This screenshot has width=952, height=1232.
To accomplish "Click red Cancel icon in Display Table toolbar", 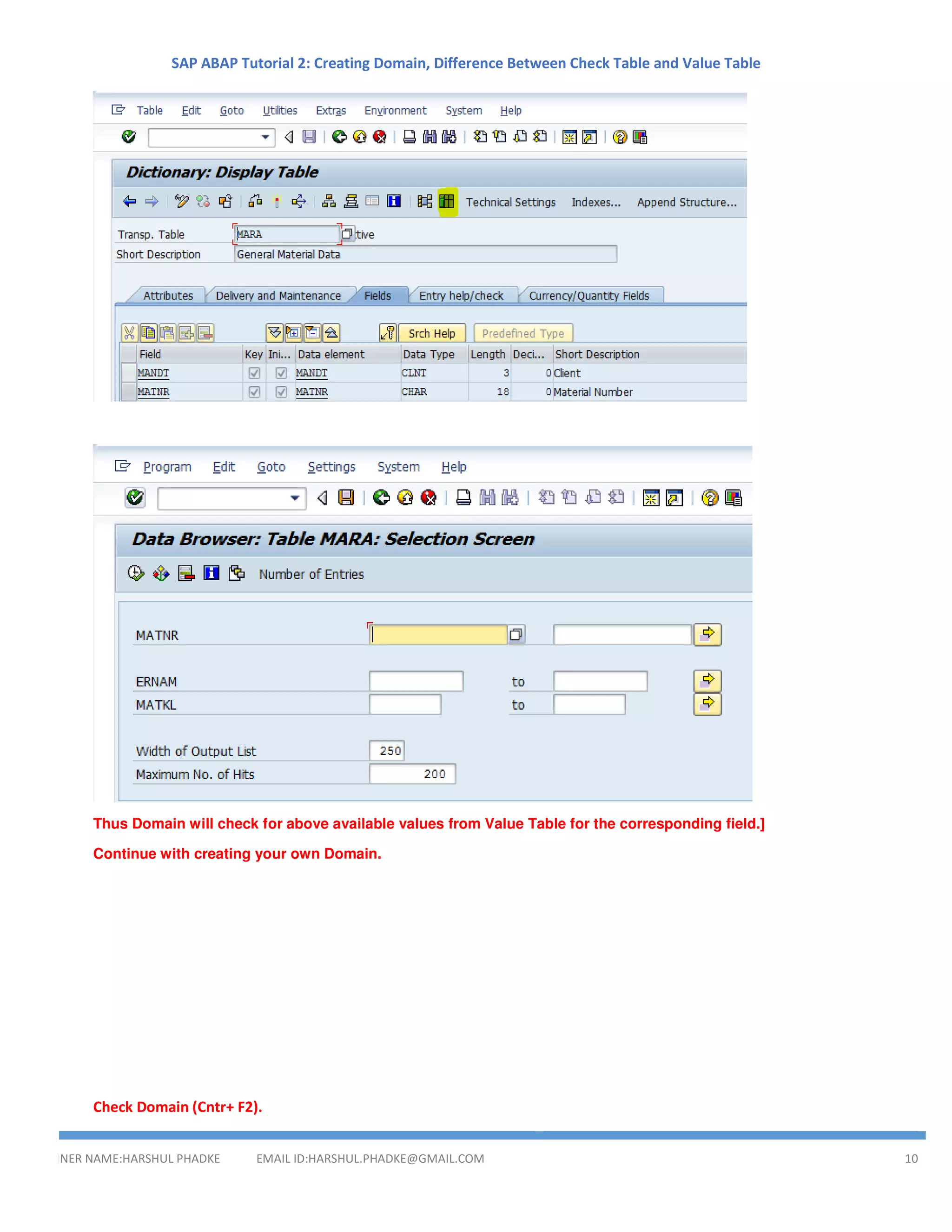I will coord(380,137).
